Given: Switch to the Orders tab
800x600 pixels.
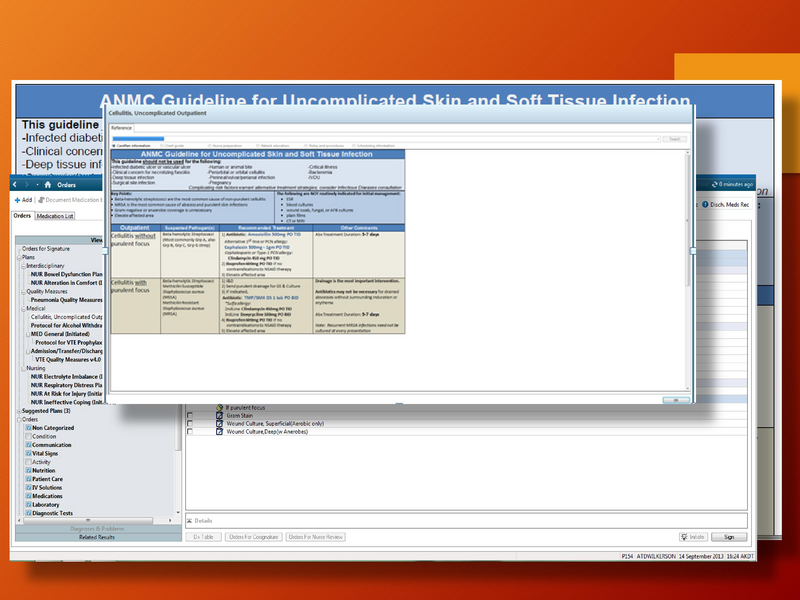Looking at the screenshot, I should pos(22,216).
